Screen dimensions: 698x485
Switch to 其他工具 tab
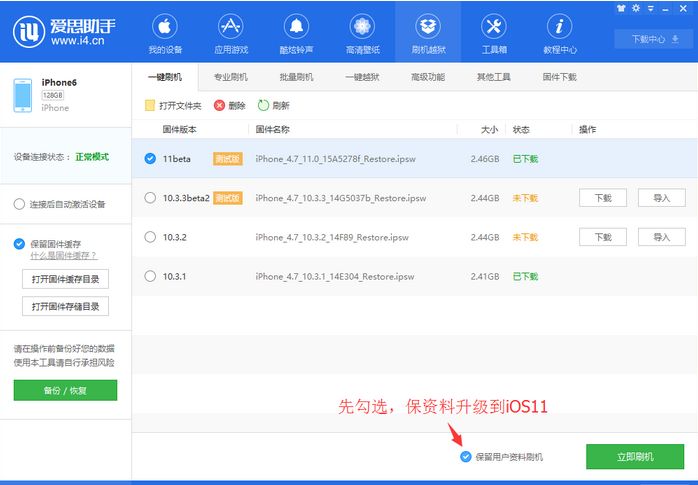(494, 77)
